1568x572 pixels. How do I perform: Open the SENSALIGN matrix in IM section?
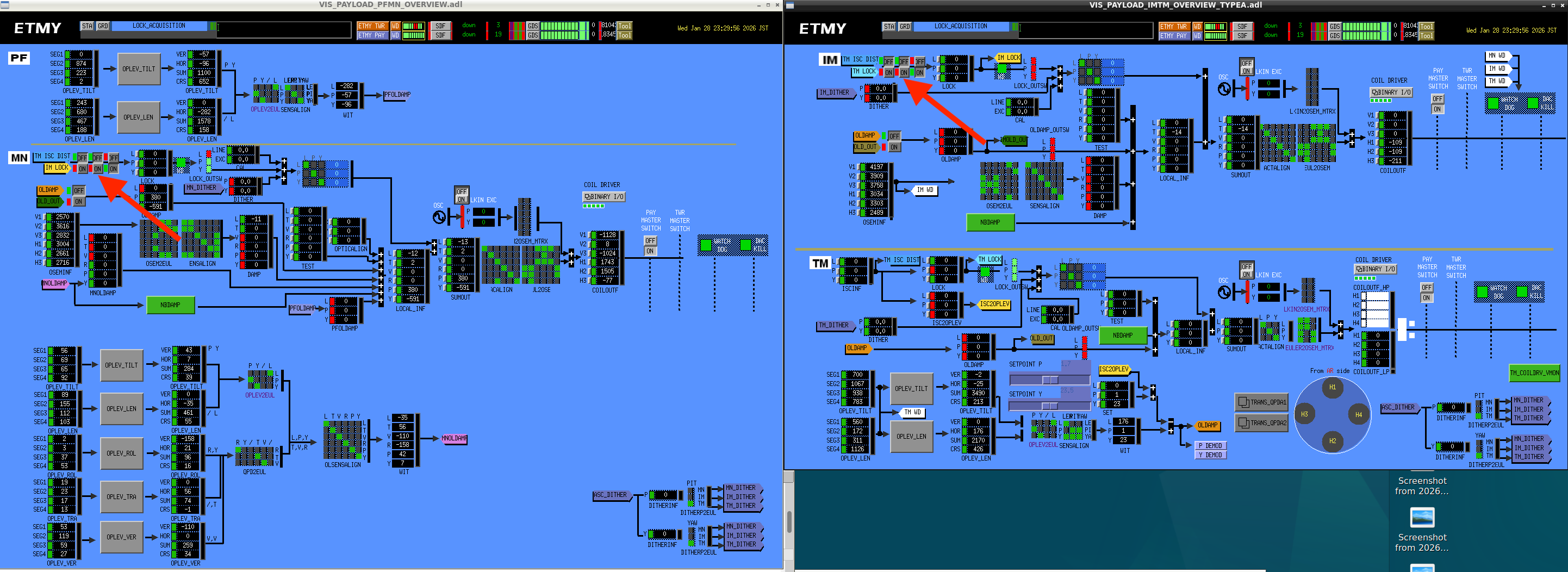click(1044, 182)
